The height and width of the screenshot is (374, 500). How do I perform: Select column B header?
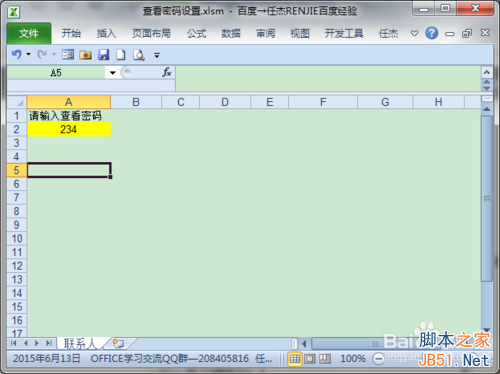pos(136,102)
